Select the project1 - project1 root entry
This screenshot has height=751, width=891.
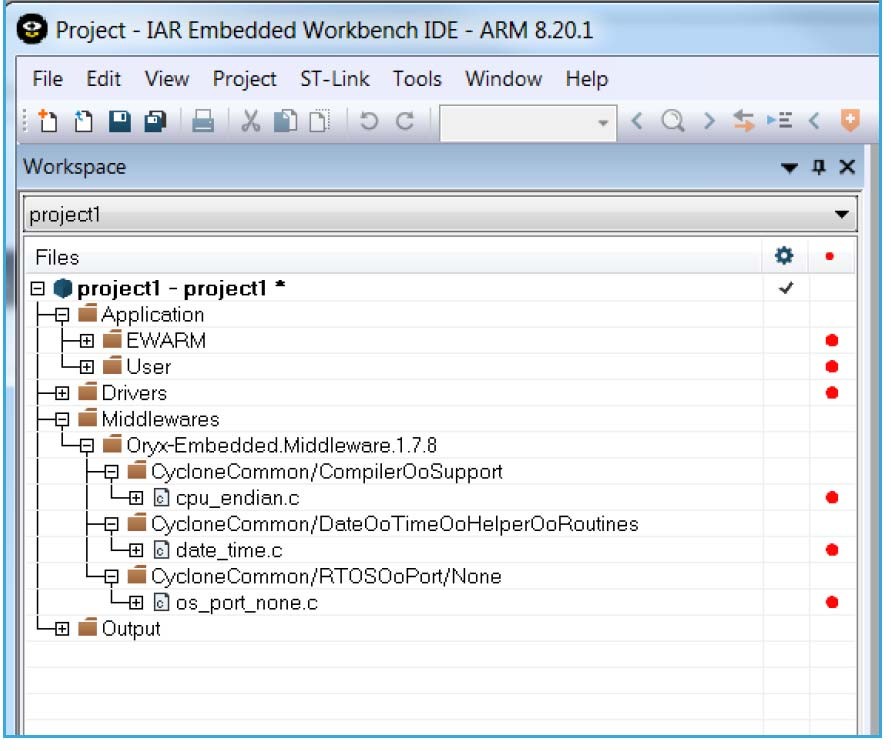coord(181,289)
